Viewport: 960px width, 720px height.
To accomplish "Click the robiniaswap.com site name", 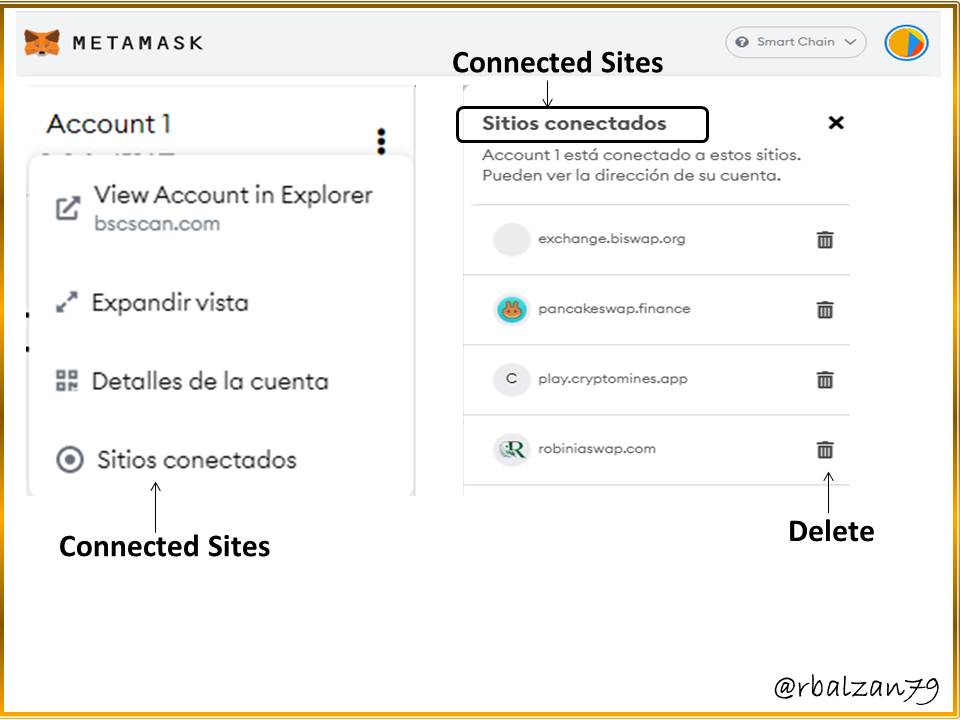I will pos(597,449).
